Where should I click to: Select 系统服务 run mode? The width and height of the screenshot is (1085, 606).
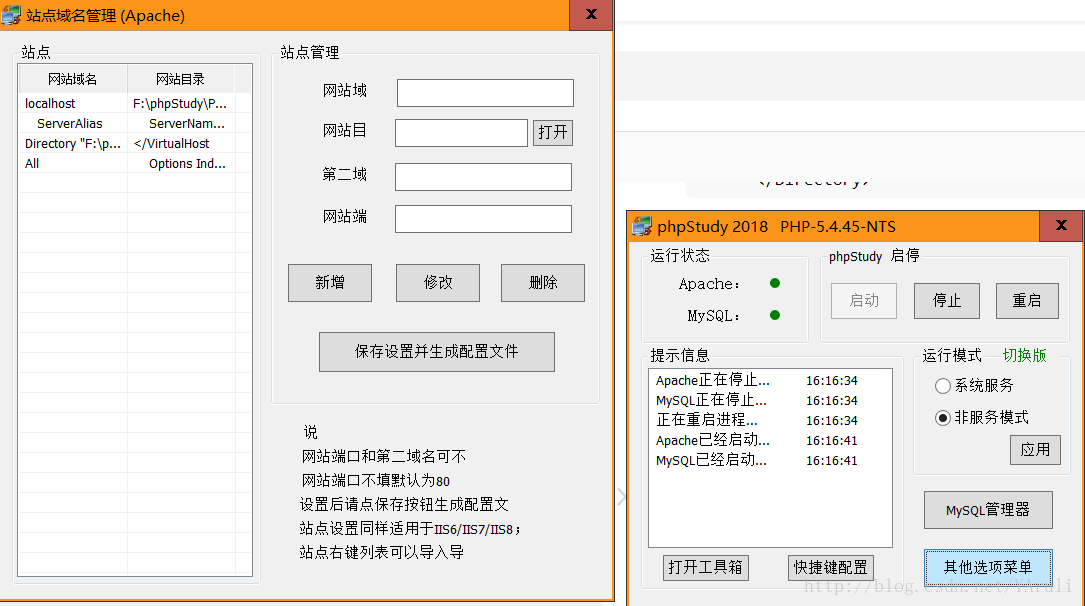(x=974, y=385)
